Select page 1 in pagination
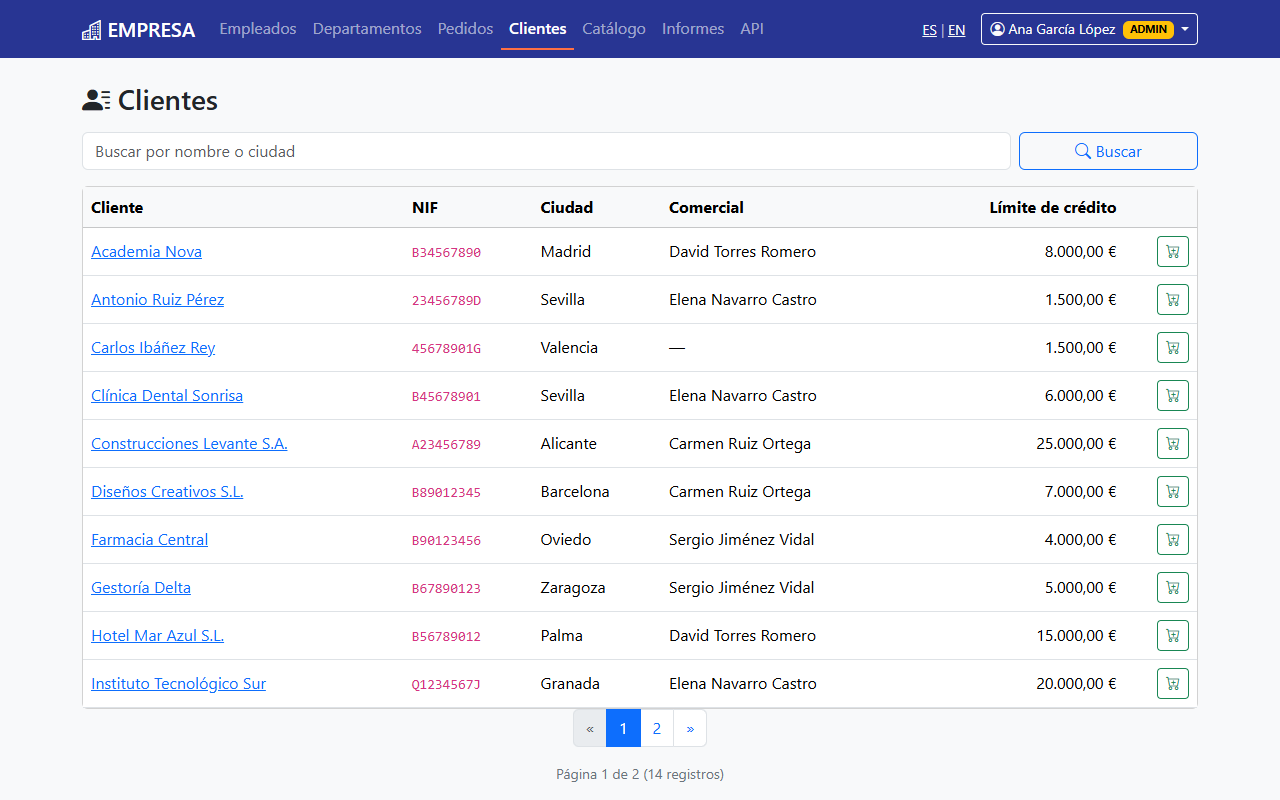1280x800 pixels. pos(623,728)
